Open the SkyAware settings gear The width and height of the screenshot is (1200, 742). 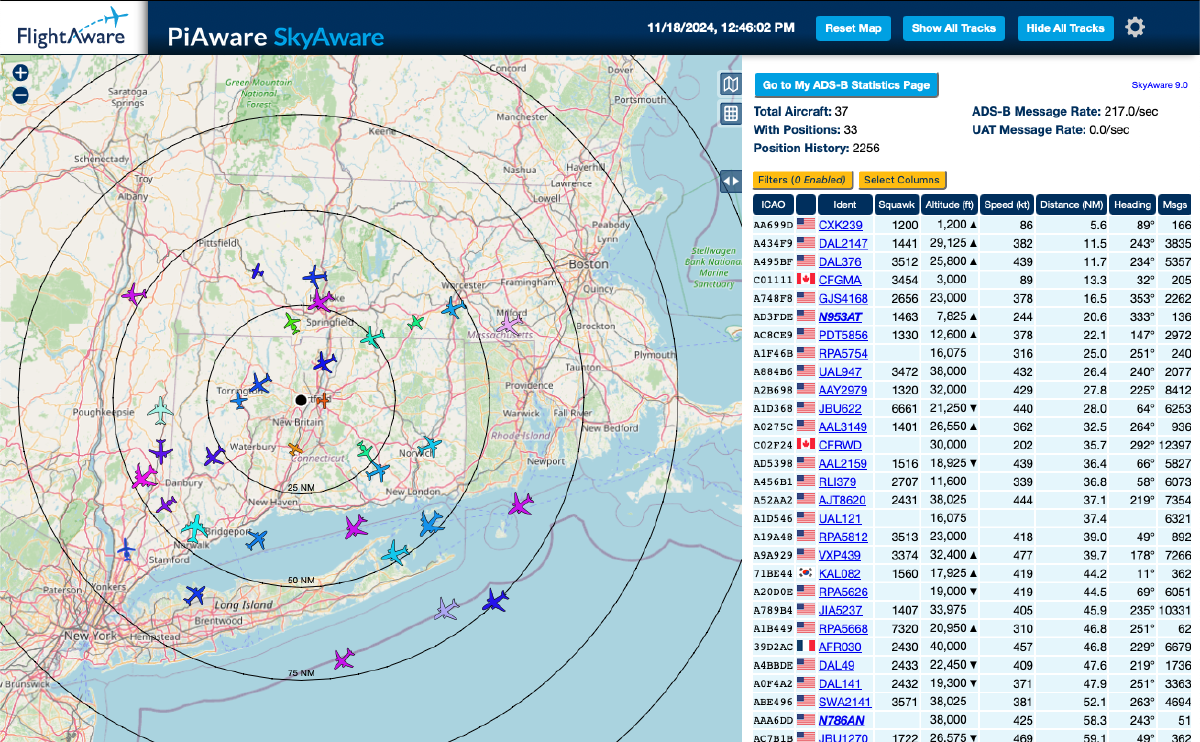tap(1134, 27)
